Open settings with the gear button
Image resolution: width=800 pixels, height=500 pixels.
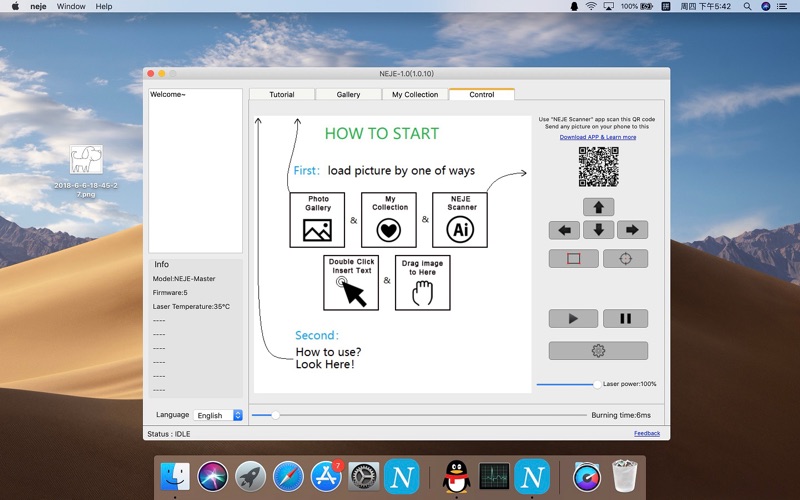598,351
